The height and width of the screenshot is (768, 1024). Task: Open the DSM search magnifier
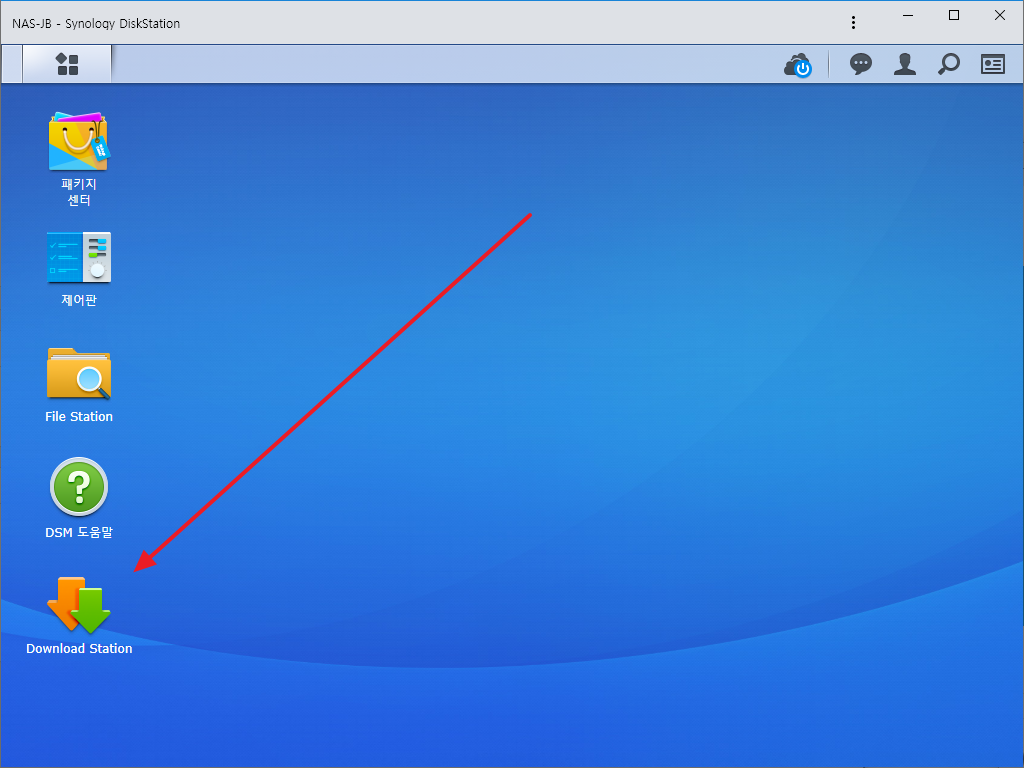(948, 64)
